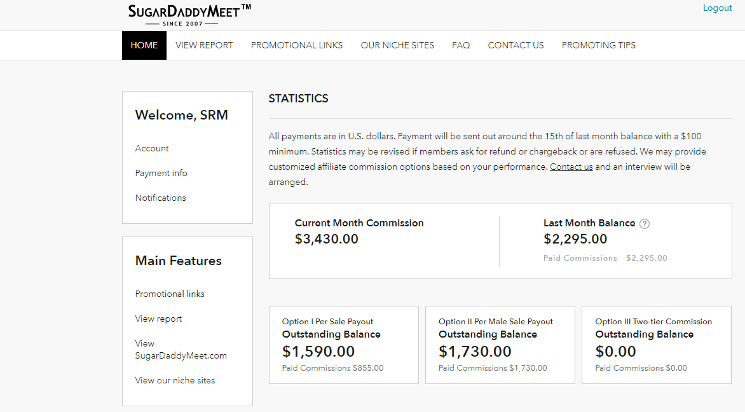Open the VIEW REPORT menu item
This screenshot has height=412, width=745.
[204, 45]
